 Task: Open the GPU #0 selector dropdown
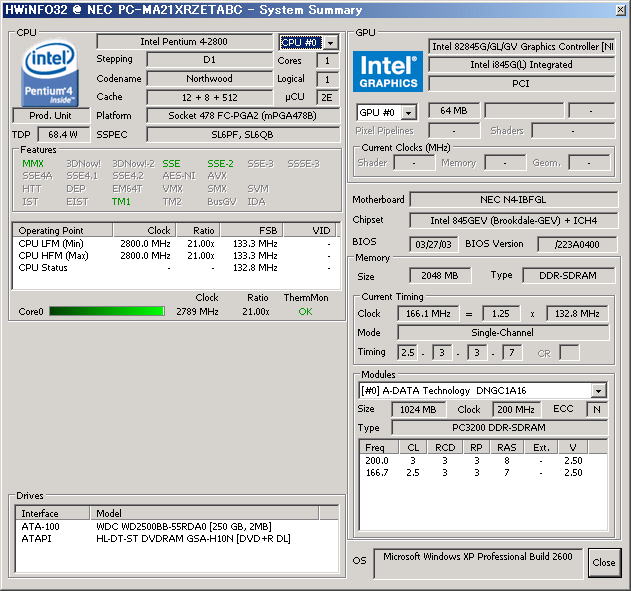pos(408,113)
